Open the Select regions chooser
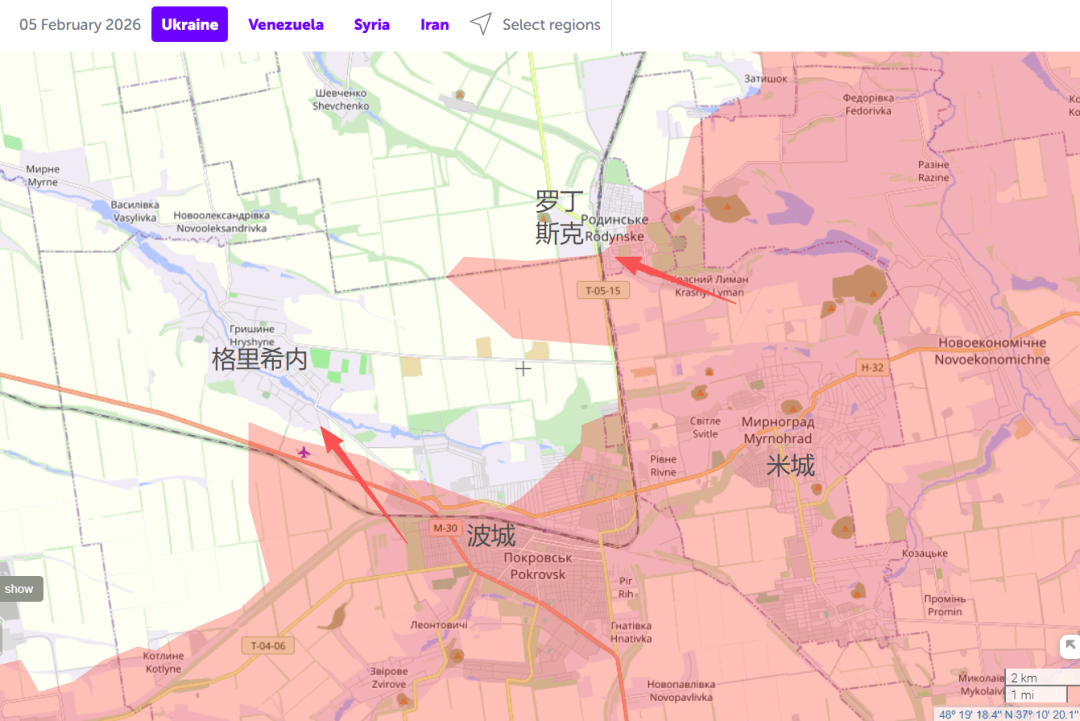 coord(551,25)
